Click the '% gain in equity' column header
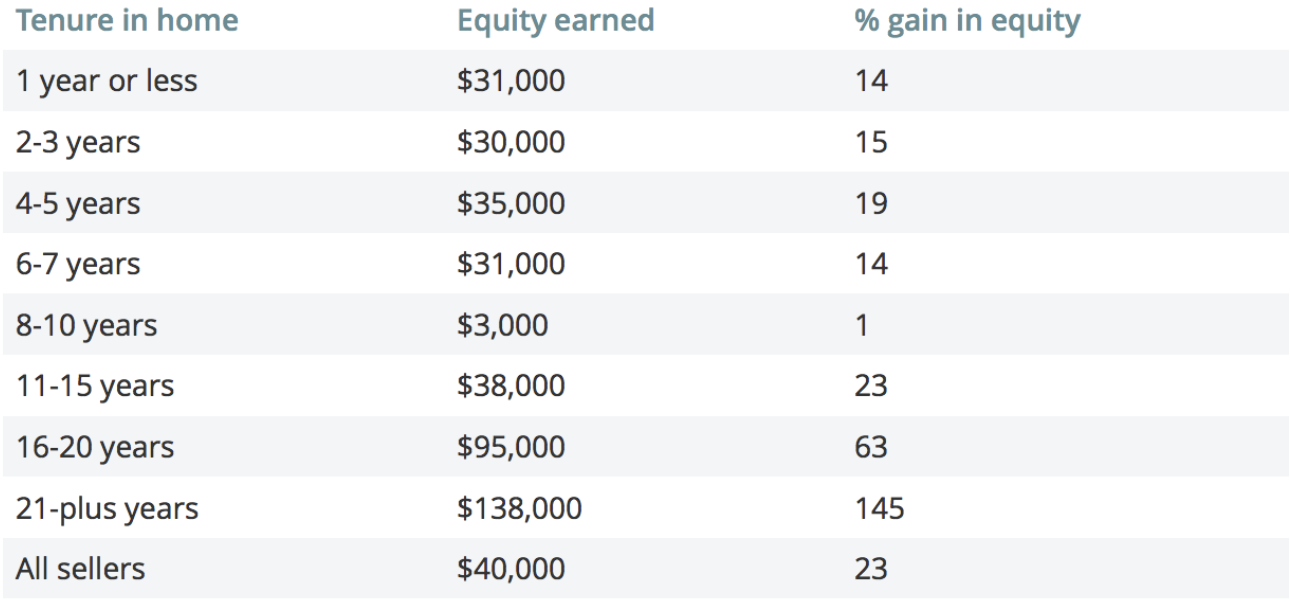1290x602 pixels. [968, 20]
